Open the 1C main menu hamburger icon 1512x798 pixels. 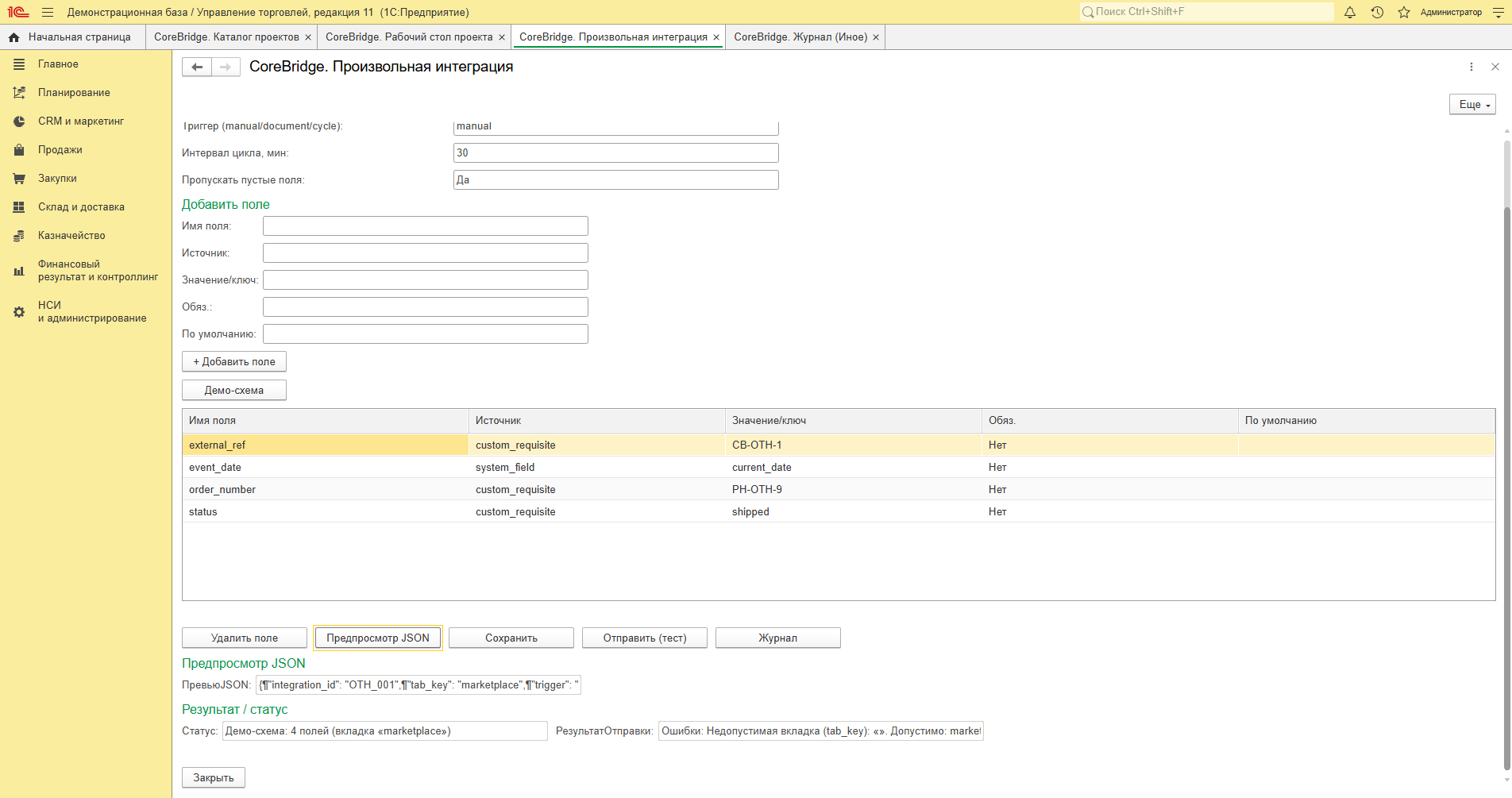tap(48, 13)
